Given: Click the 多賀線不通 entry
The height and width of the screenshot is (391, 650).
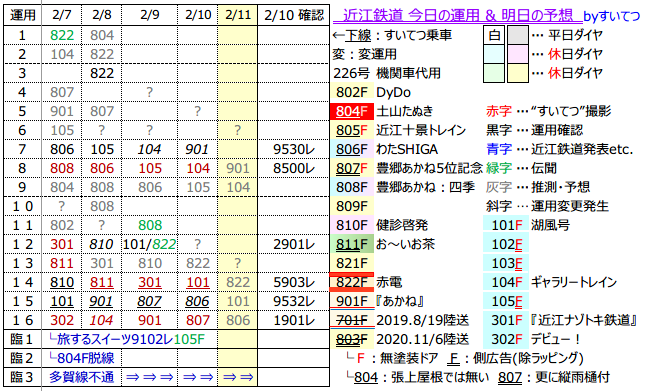Looking at the screenshot, I should click(82, 377).
